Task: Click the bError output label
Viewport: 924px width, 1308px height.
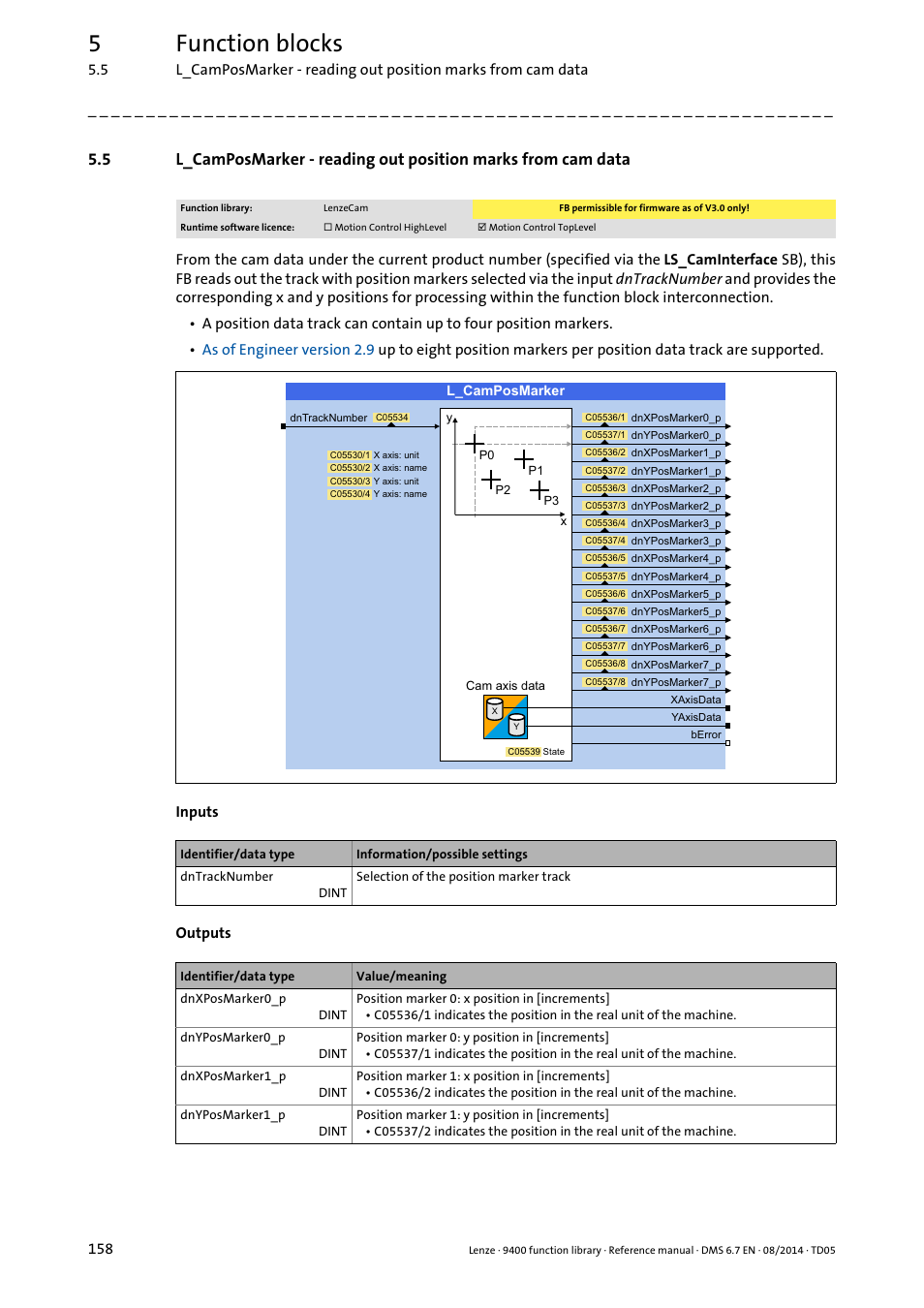Action: coord(706,735)
